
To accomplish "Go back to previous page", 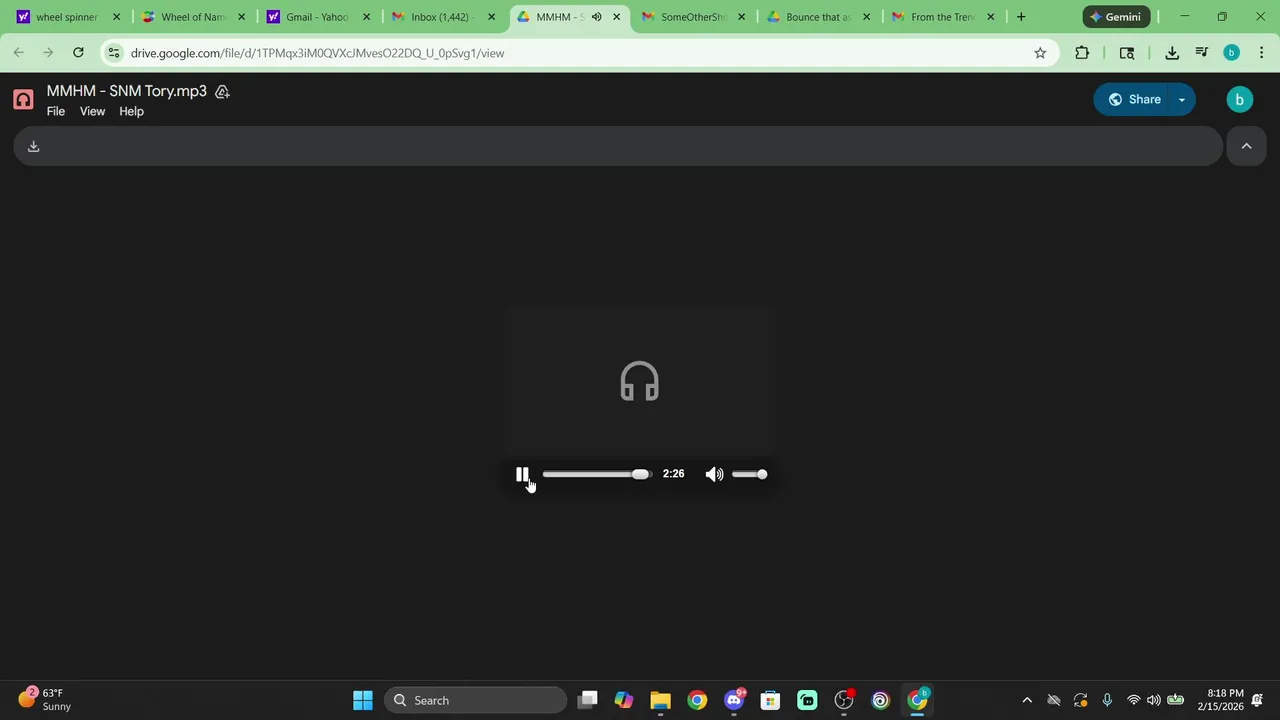I will (18, 53).
